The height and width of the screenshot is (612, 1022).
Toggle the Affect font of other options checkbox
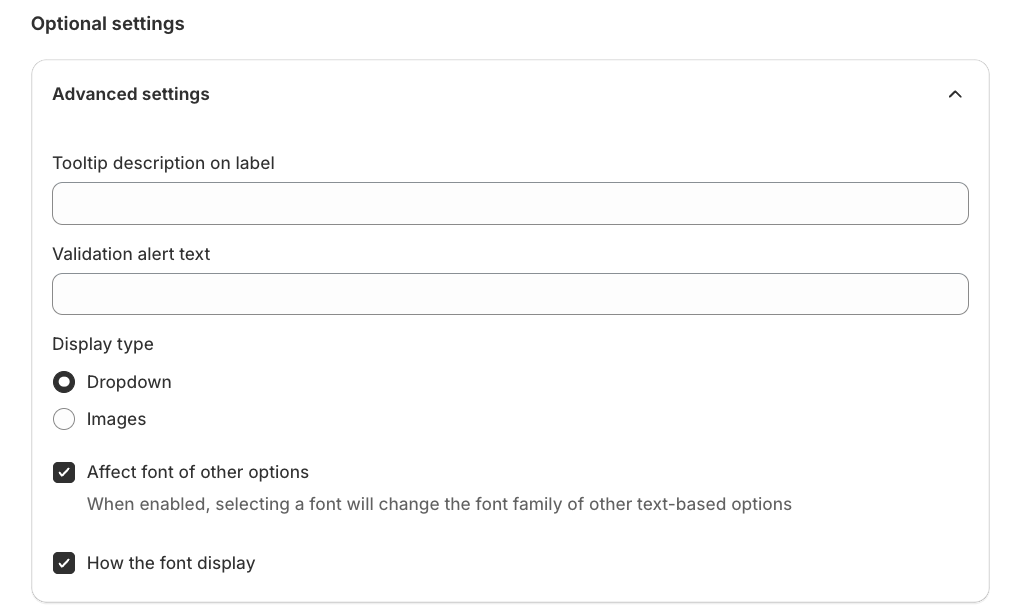pyautogui.click(x=64, y=472)
